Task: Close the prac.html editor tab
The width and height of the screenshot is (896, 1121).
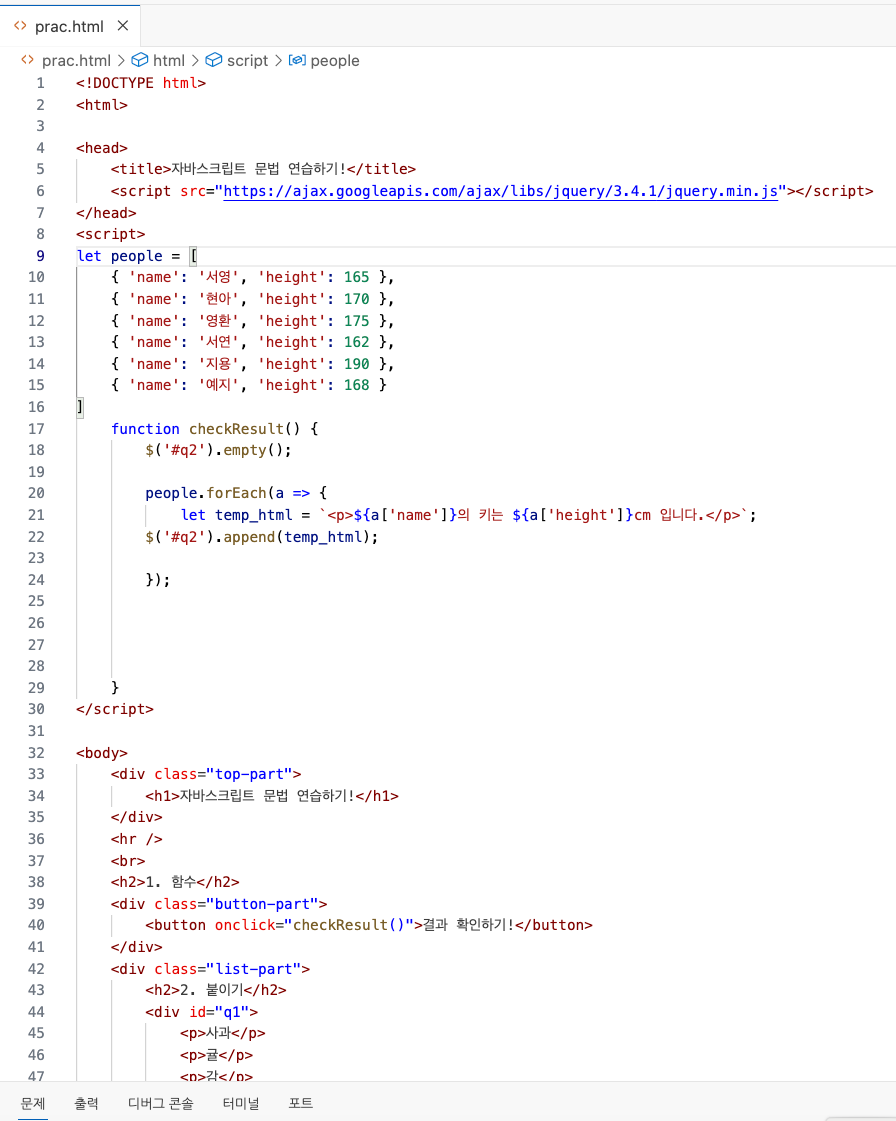Action: 123,26
